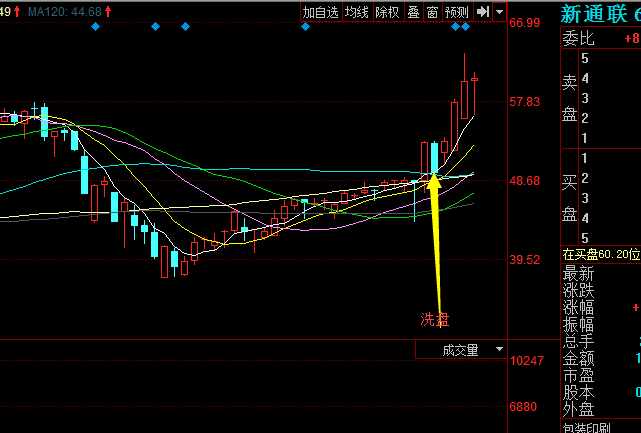Click the 总手 total-volume label
The width and height of the screenshot is (641, 433).
tap(578, 341)
